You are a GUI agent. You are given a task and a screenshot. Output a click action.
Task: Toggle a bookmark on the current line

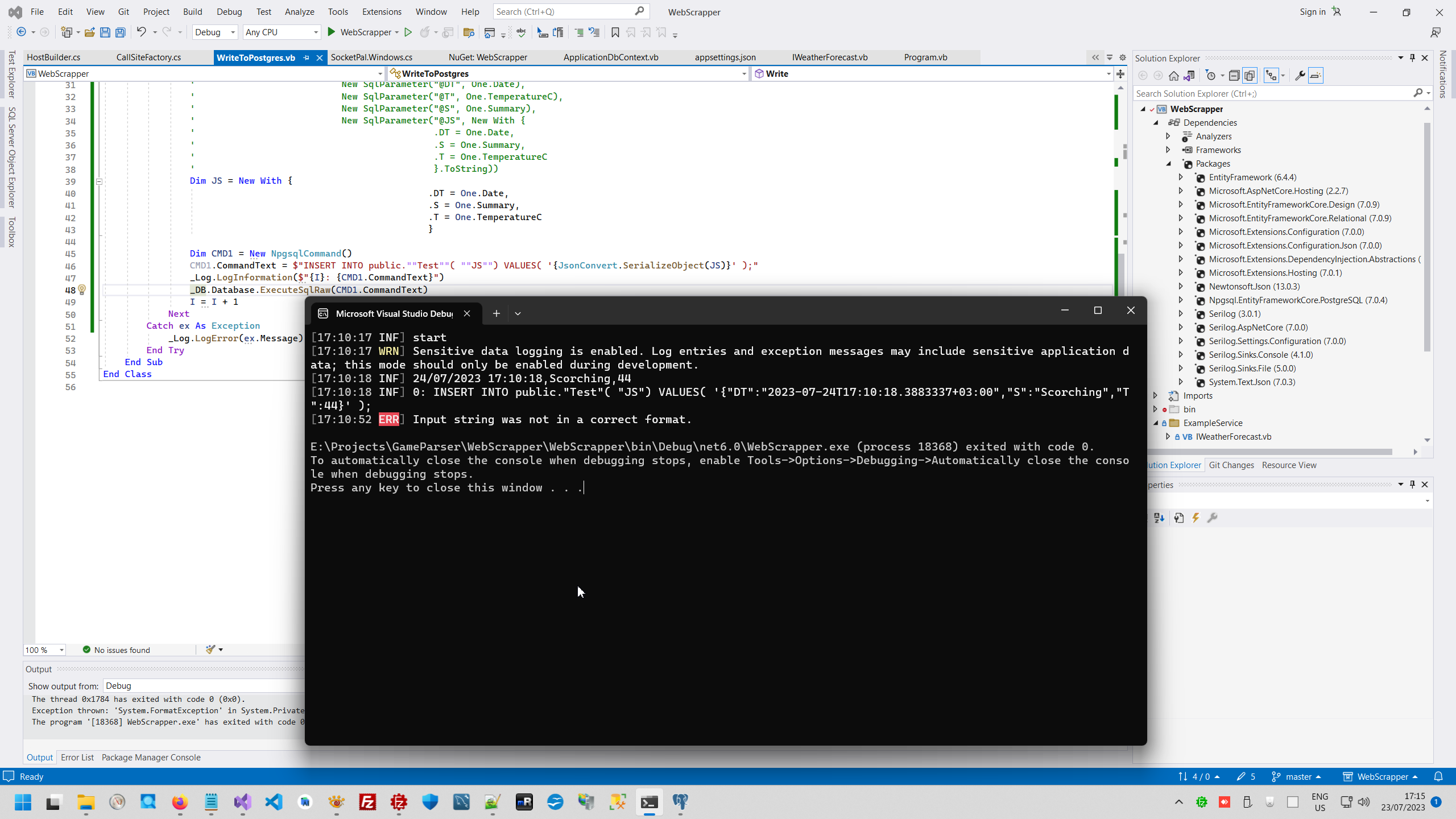click(x=614, y=32)
